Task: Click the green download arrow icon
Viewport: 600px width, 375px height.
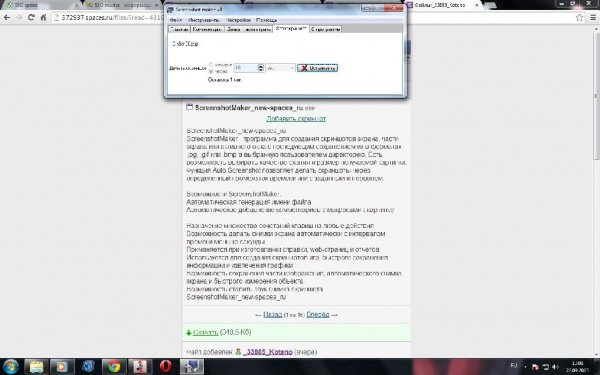Action: pos(189,333)
